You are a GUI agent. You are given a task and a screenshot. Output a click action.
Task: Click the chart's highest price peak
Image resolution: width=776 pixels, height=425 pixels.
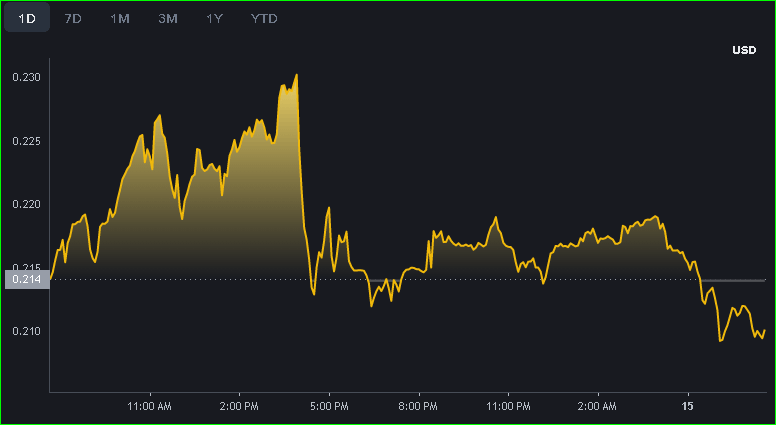point(296,75)
